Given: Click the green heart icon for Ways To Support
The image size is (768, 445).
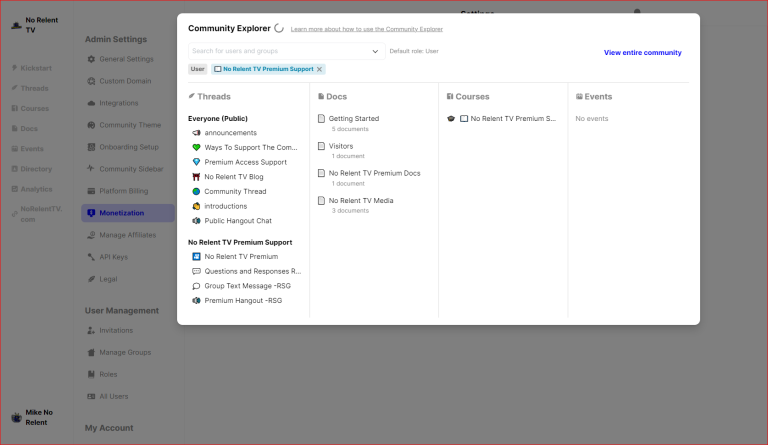Looking at the screenshot, I should tap(196, 147).
